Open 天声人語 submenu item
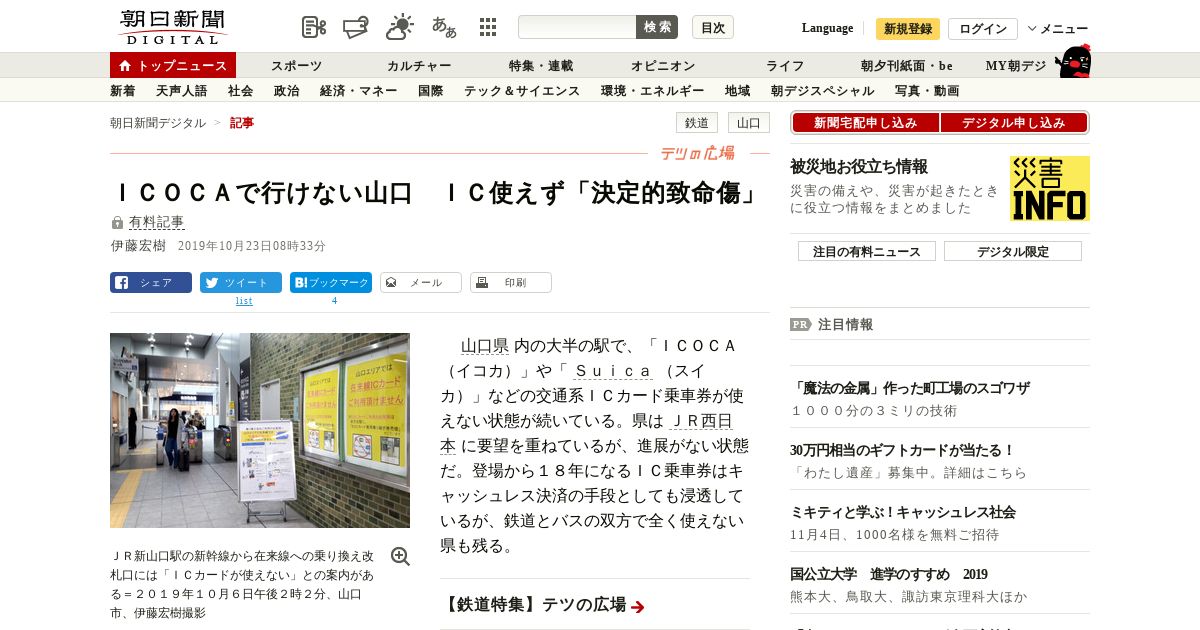Screen dimensions: 1200x630 point(182,91)
